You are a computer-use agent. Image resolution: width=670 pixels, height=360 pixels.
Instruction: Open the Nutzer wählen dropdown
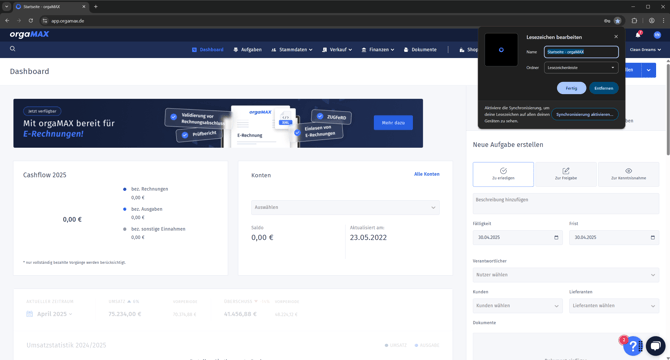(566, 275)
